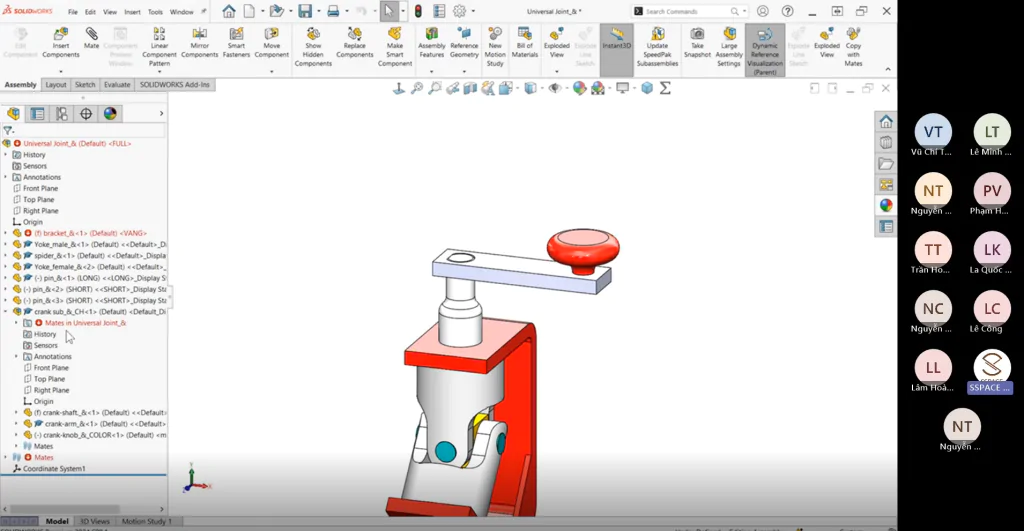The height and width of the screenshot is (531, 1024).
Task: Open the 3D Views tab
Action: (95, 521)
